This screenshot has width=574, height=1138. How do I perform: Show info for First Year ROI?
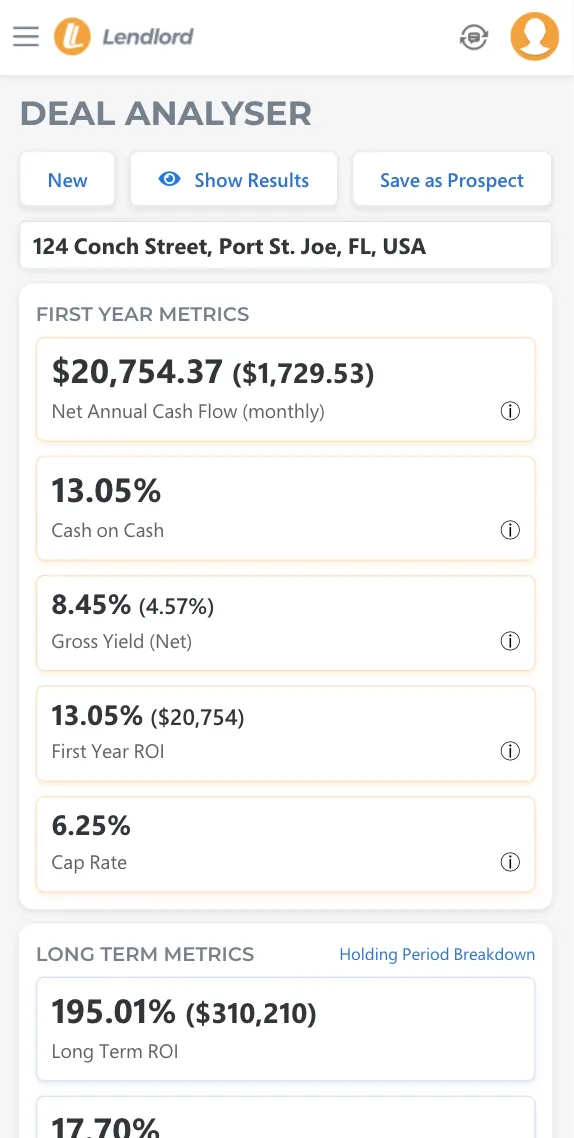pos(510,751)
